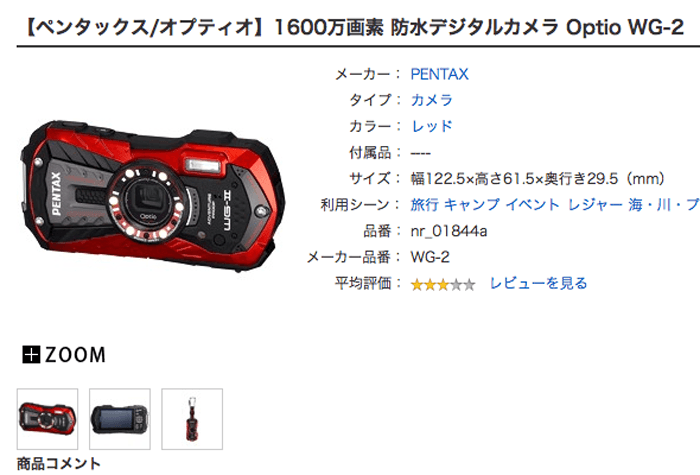Click the レッド color link
700x475 pixels.
(x=432, y=126)
